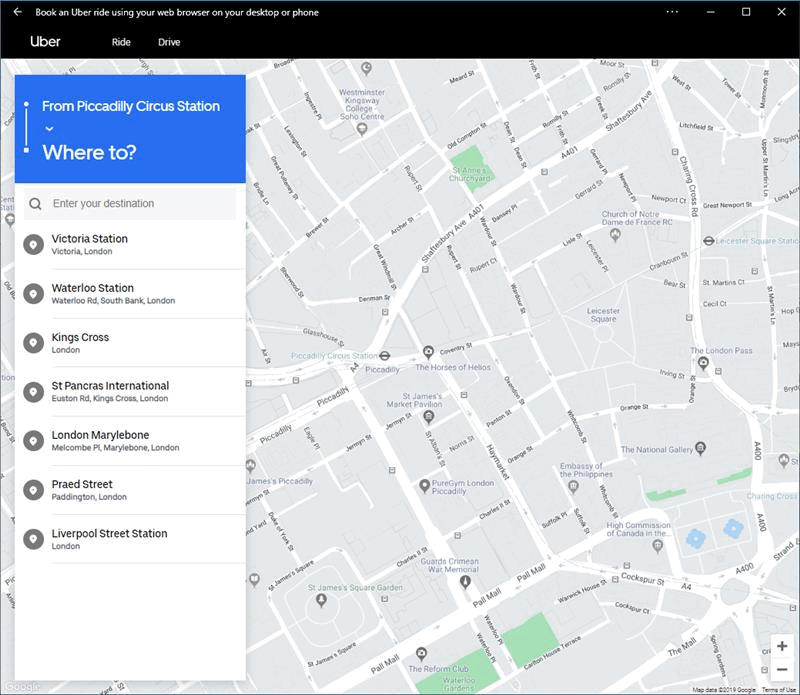The image size is (800, 695).
Task: Click the map zoom in plus button
Action: point(782,646)
